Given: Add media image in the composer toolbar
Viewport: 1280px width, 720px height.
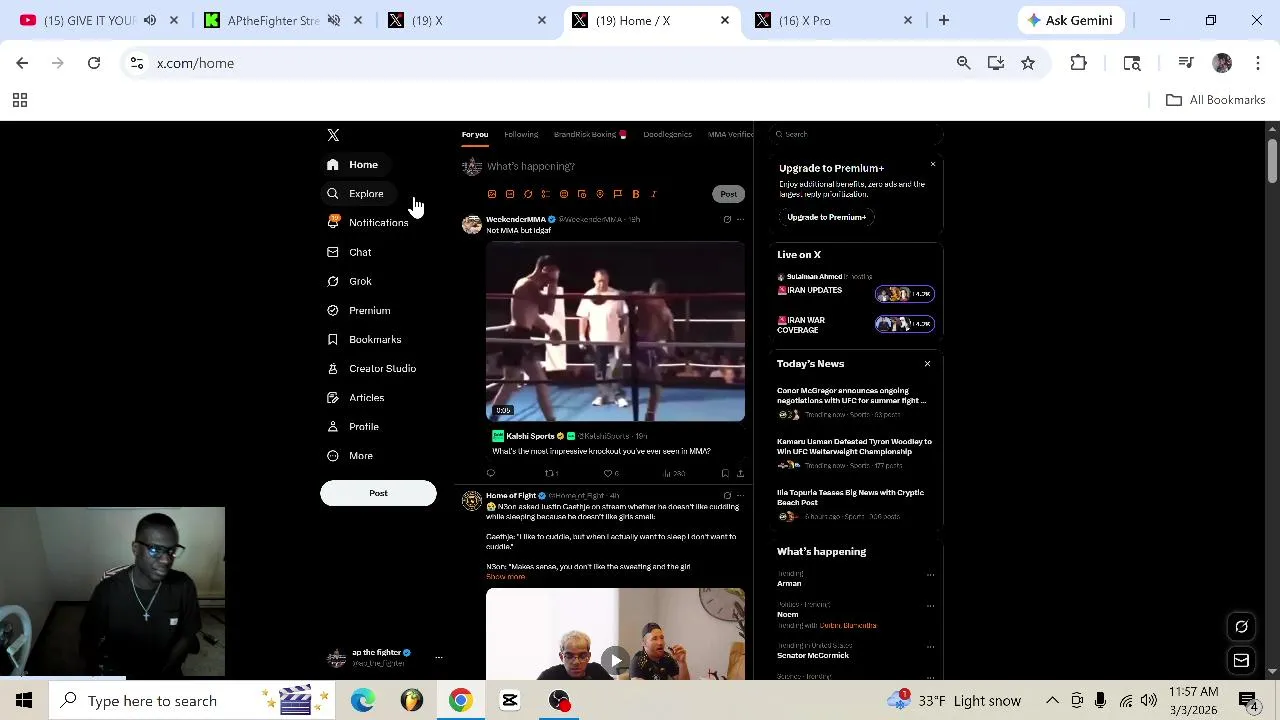Looking at the screenshot, I should pos(491,194).
